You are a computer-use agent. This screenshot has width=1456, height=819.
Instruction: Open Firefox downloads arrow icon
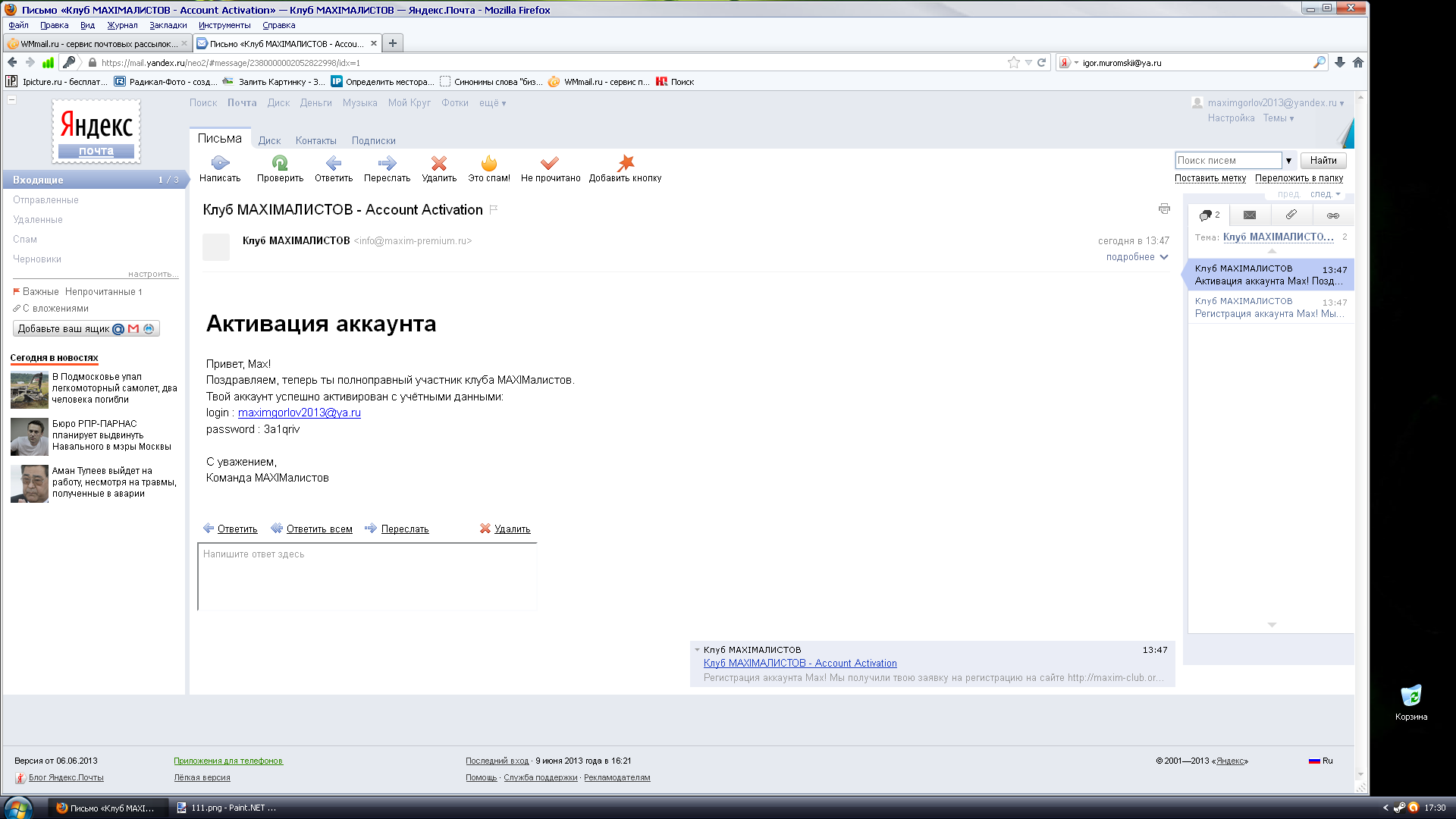1340,62
